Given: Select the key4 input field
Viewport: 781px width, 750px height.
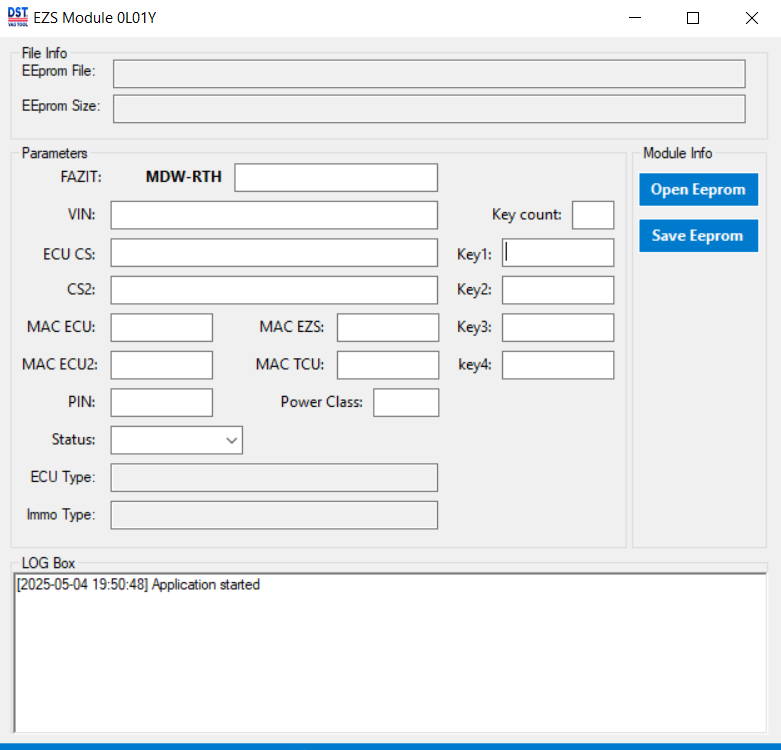Looking at the screenshot, I should tap(558, 365).
